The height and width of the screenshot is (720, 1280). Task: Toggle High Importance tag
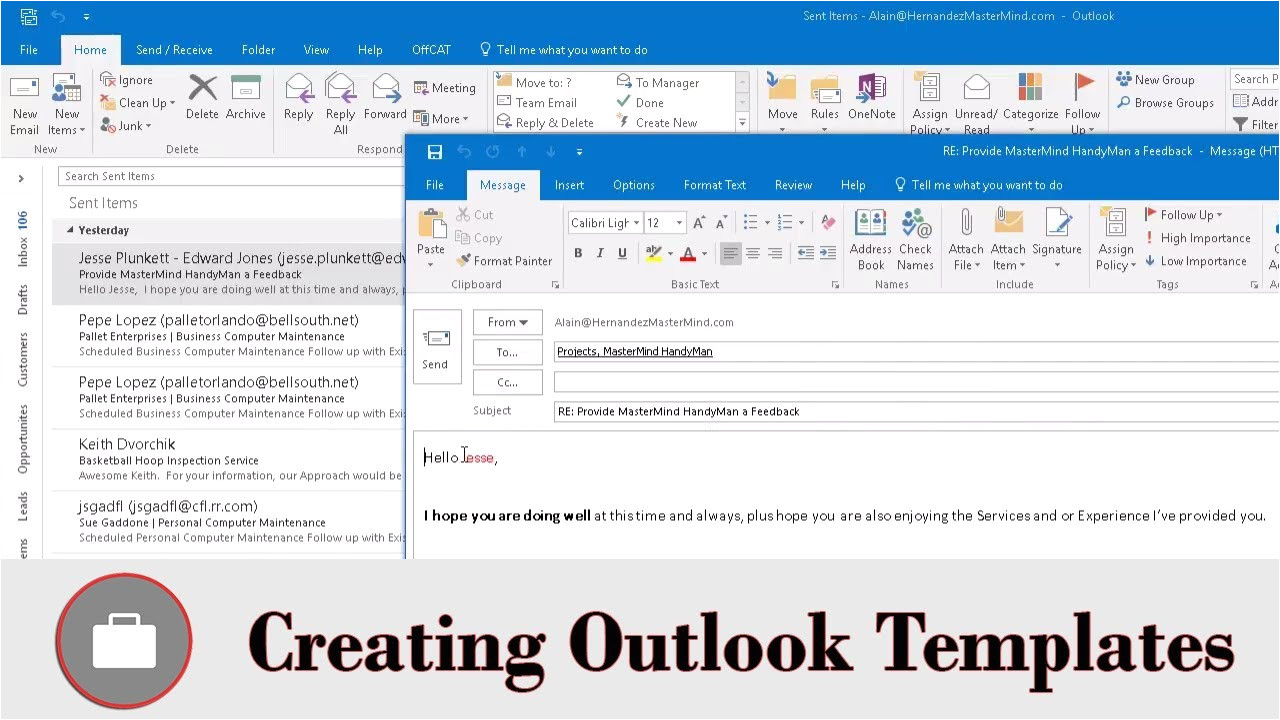(1198, 238)
